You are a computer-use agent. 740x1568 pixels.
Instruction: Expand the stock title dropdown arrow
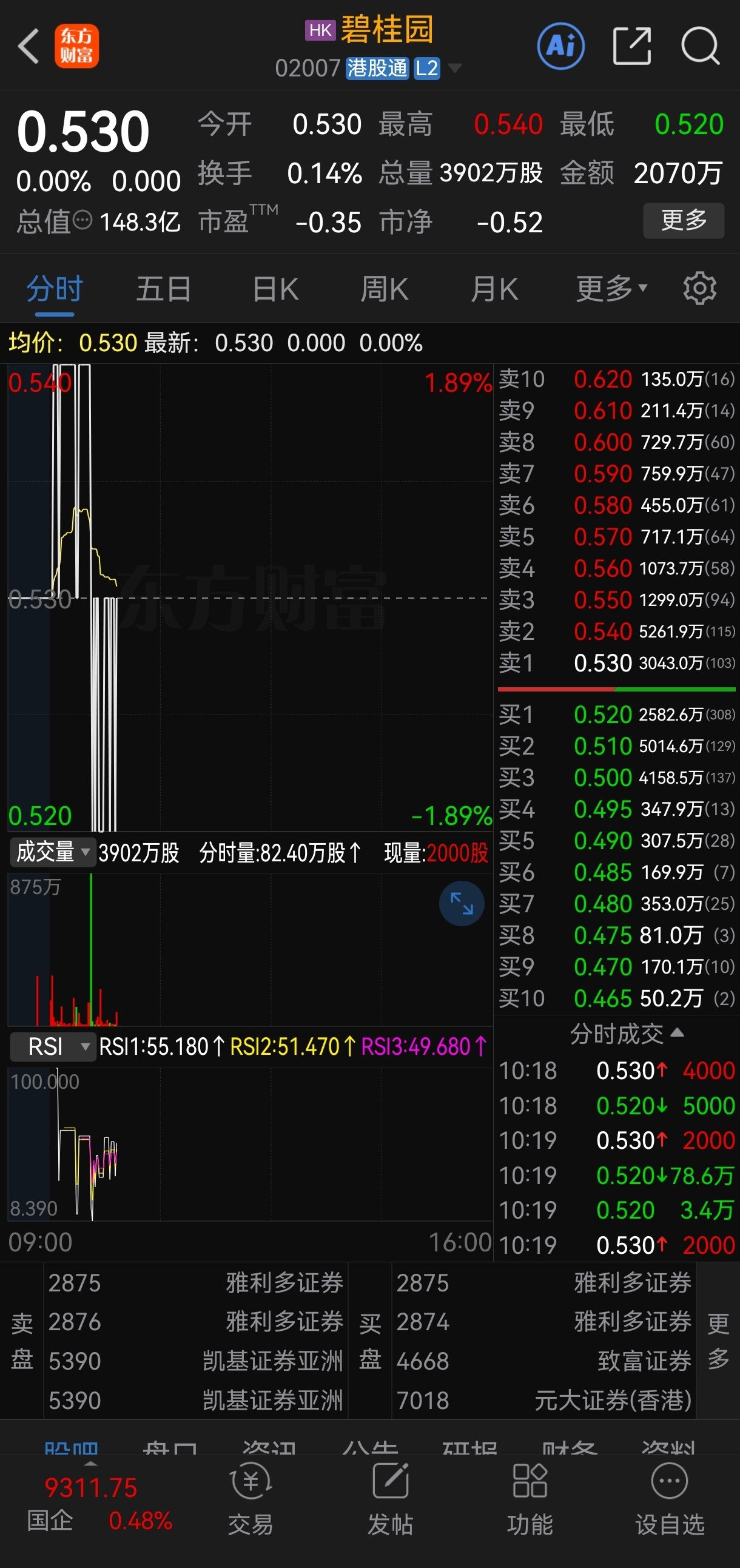(454, 68)
